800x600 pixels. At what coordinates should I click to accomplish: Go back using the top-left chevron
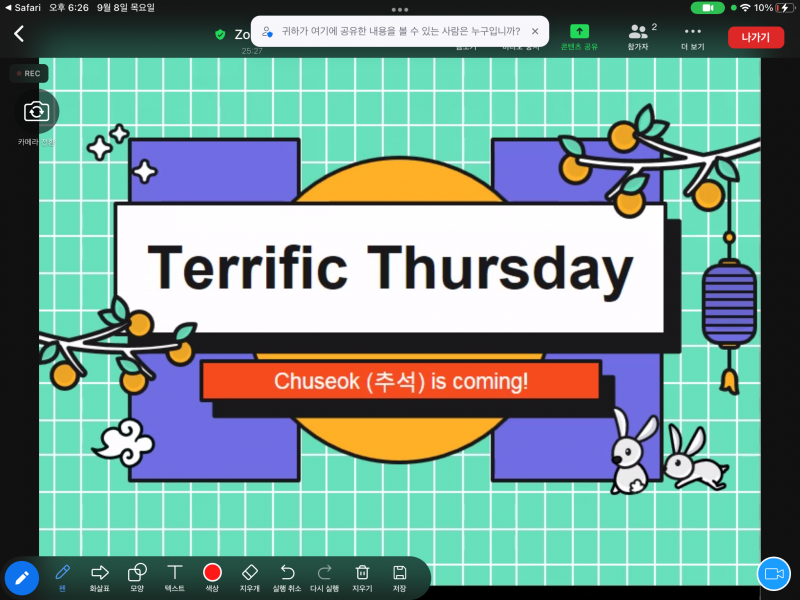(19, 34)
